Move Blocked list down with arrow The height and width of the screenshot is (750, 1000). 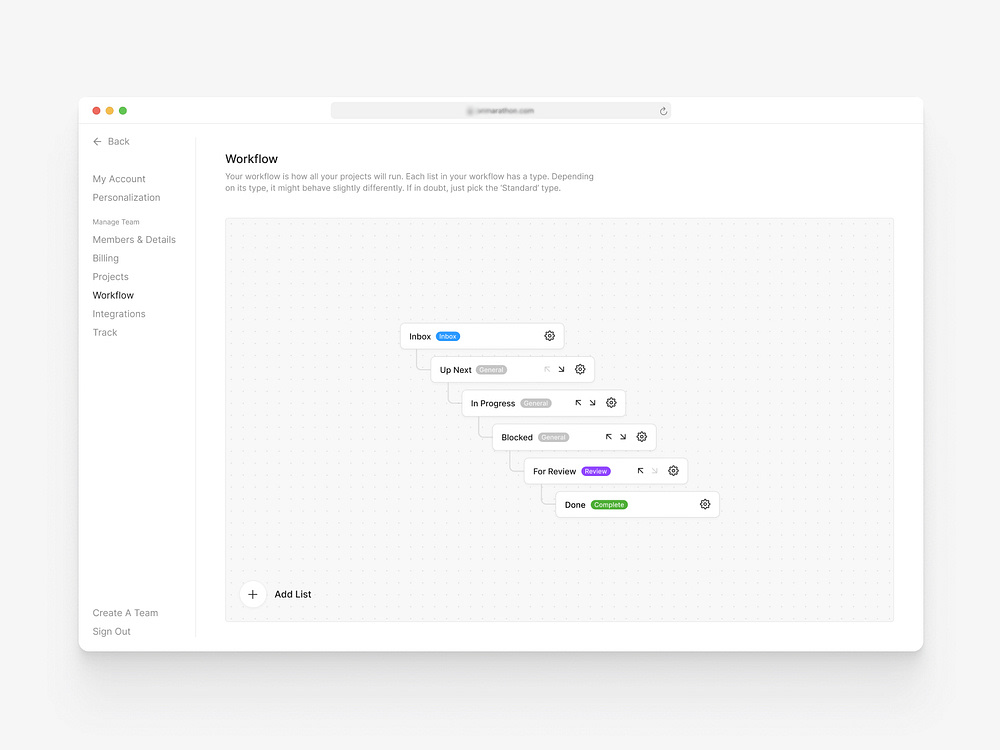(623, 437)
